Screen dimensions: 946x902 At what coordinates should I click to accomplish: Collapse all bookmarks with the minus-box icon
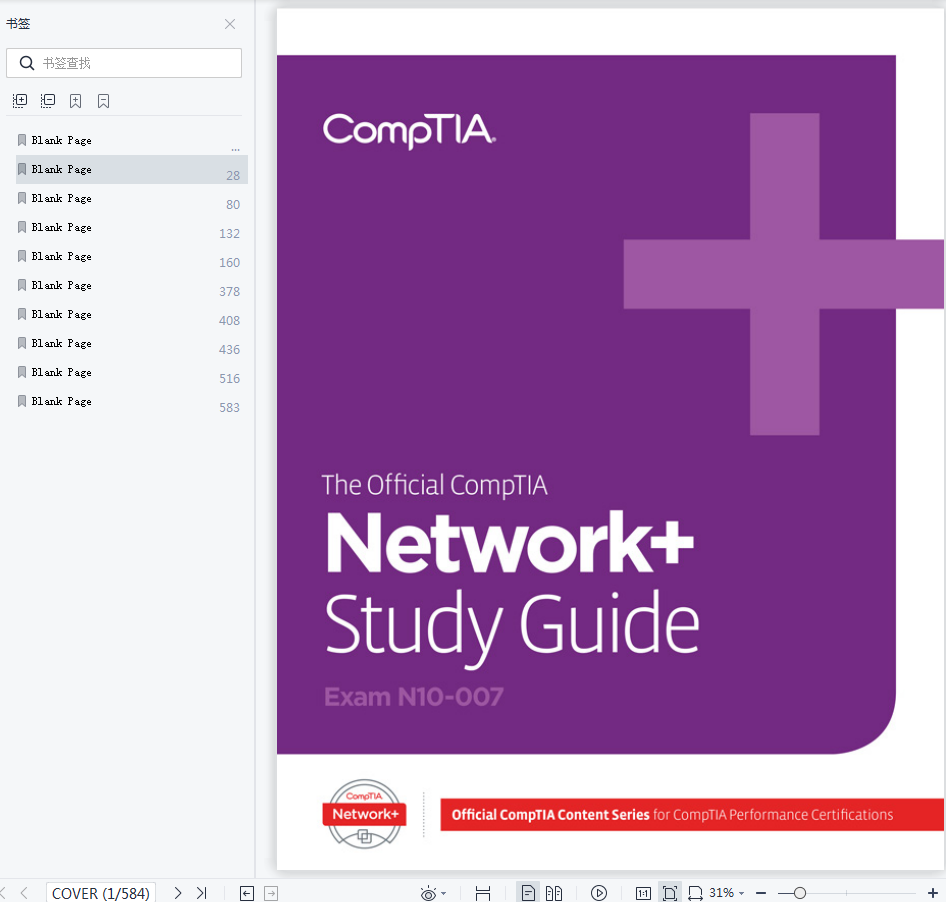[x=48, y=101]
